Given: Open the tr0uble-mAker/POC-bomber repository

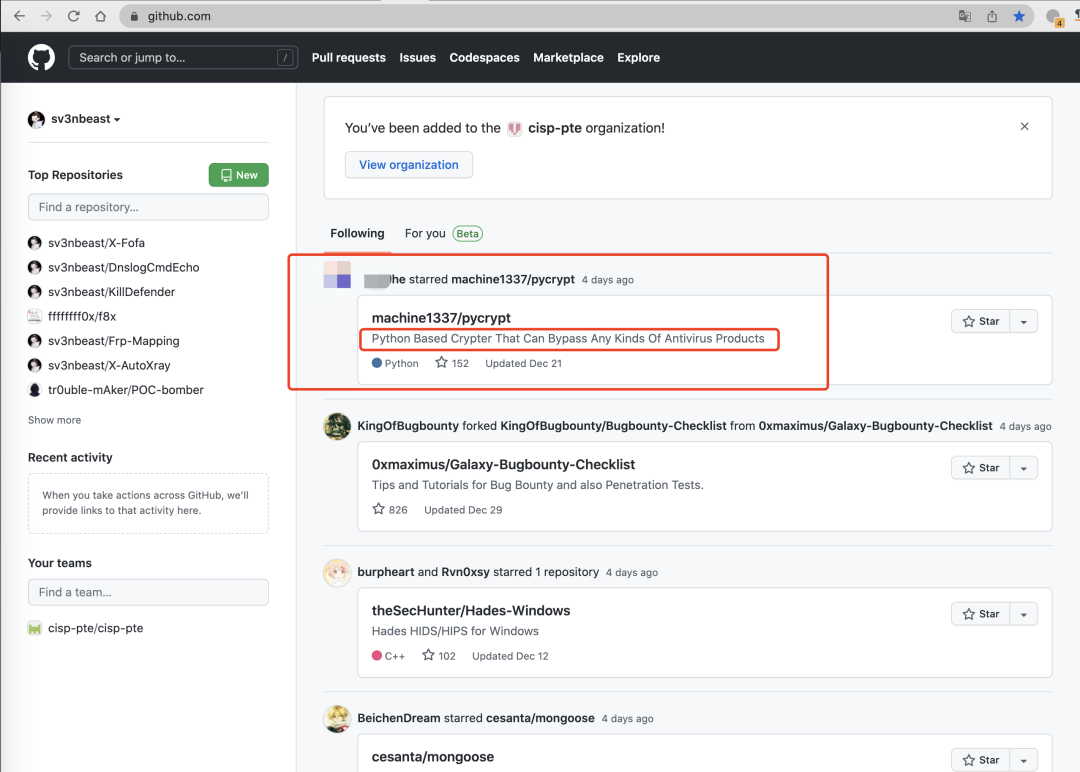Looking at the screenshot, I should [126, 390].
